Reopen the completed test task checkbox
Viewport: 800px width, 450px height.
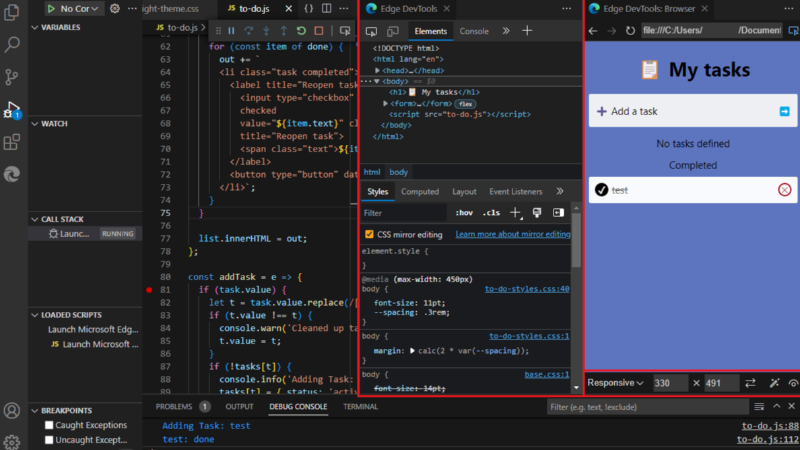(602, 190)
